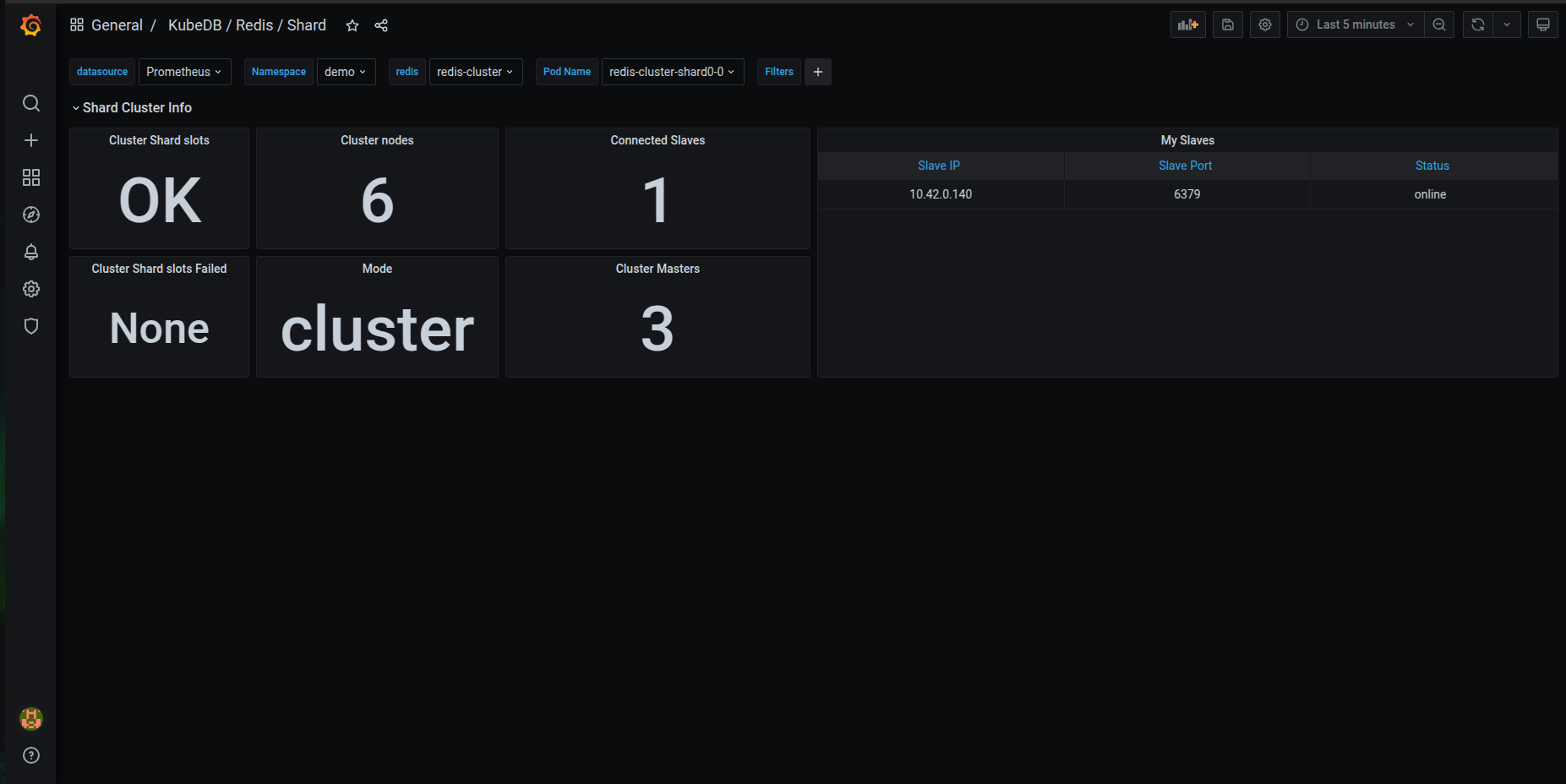
Task: Open the search dashboards icon
Action: (x=31, y=103)
